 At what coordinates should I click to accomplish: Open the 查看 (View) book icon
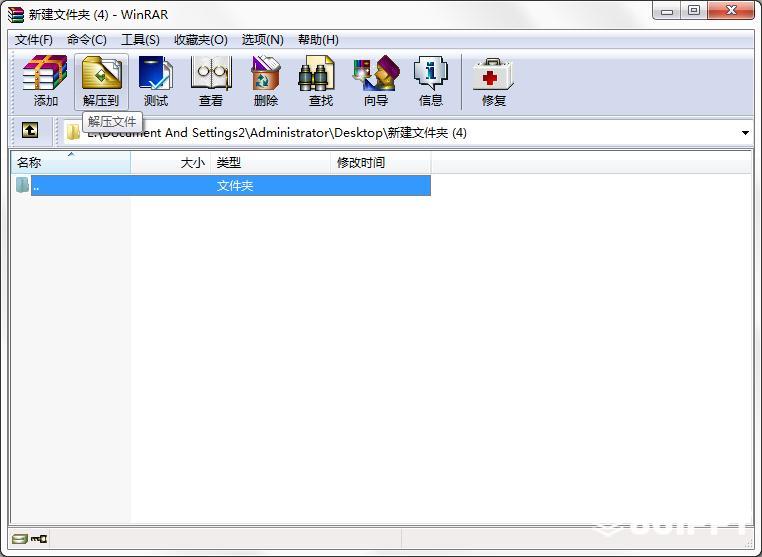click(x=211, y=81)
